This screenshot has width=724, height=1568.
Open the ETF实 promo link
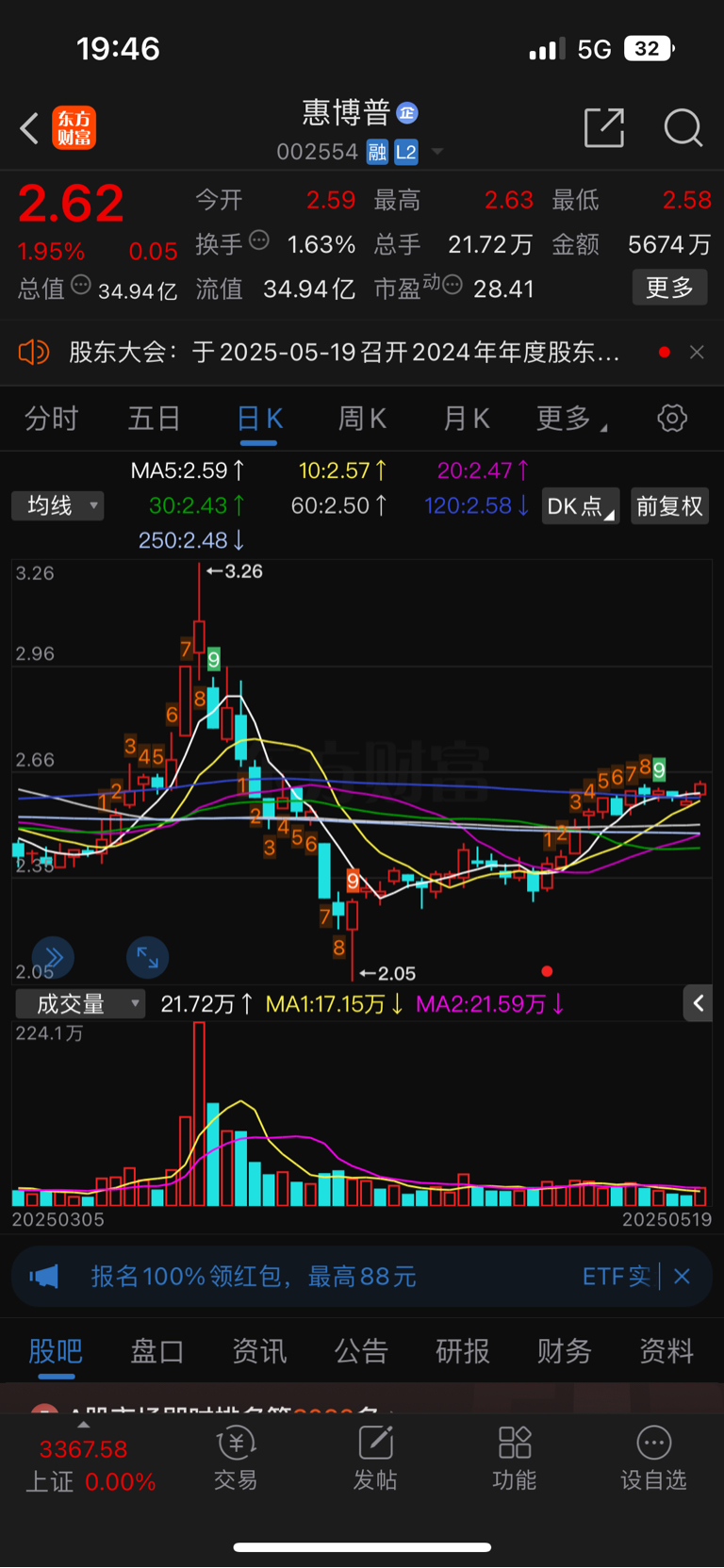click(617, 1278)
